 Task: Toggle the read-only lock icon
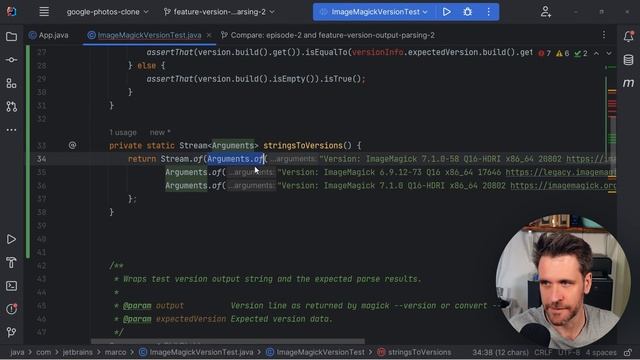pyautogui.click(x=628, y=352)
